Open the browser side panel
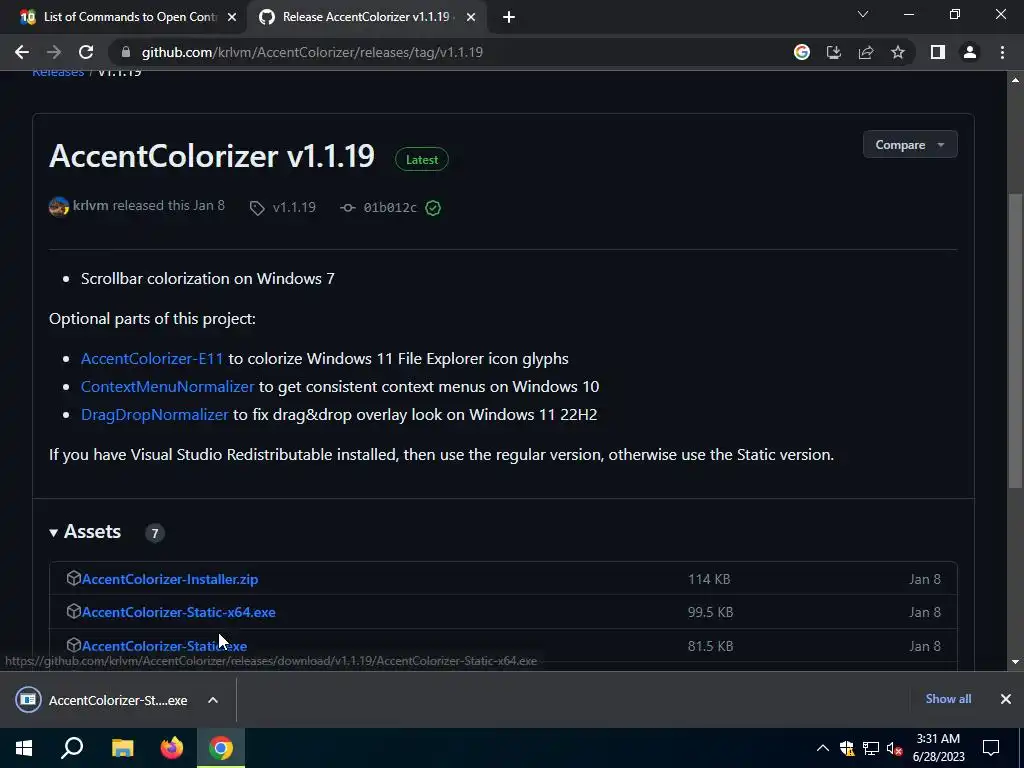1024x768 pixels. [938, 52]
